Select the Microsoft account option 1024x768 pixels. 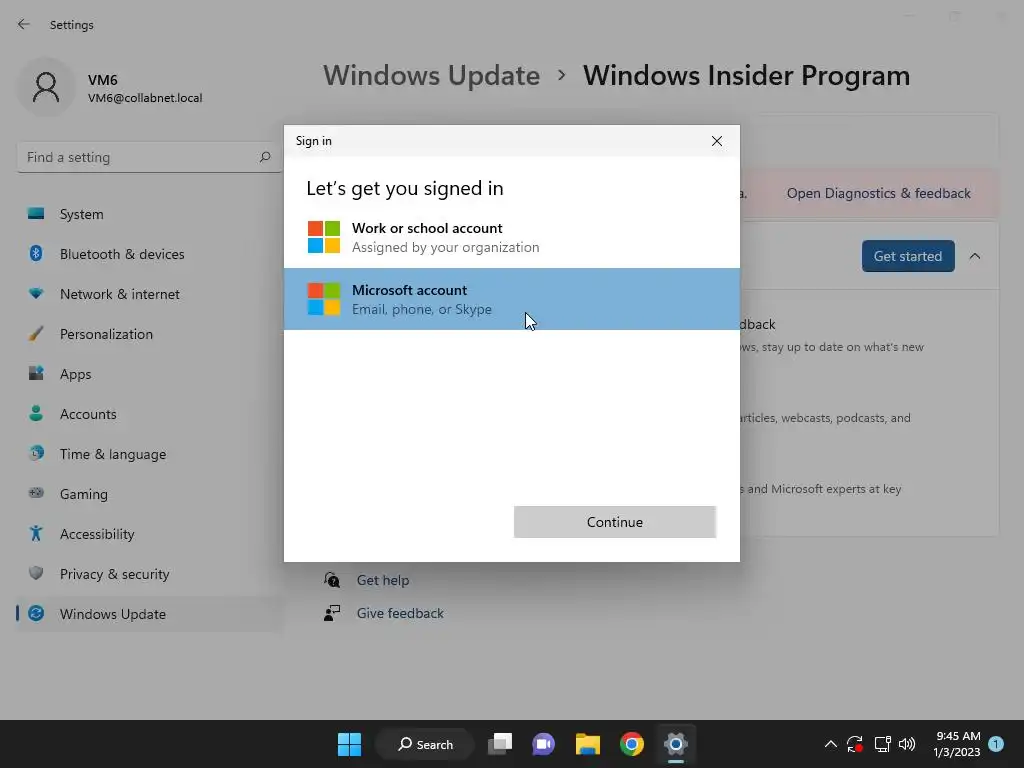(x=511, y=299)
